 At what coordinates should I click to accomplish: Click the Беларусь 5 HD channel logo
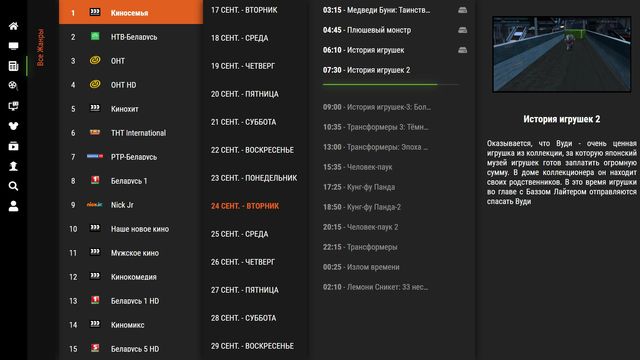pos(95,348)
